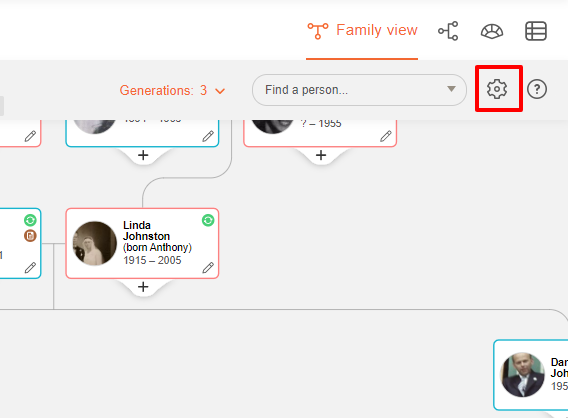
Task: Expand plus button below top blue card
Action: coord(143,155)
